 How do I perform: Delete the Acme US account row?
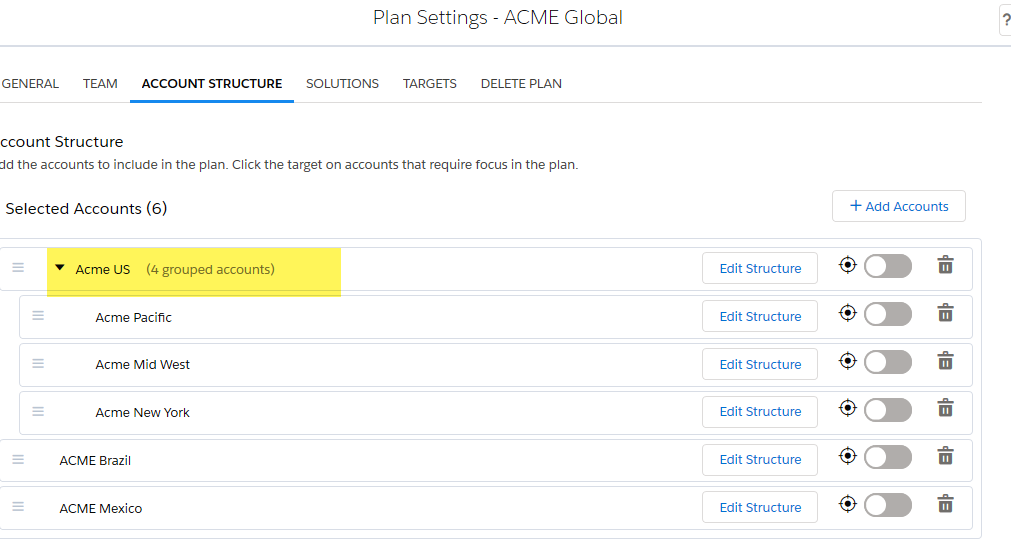tap(945, 265)
